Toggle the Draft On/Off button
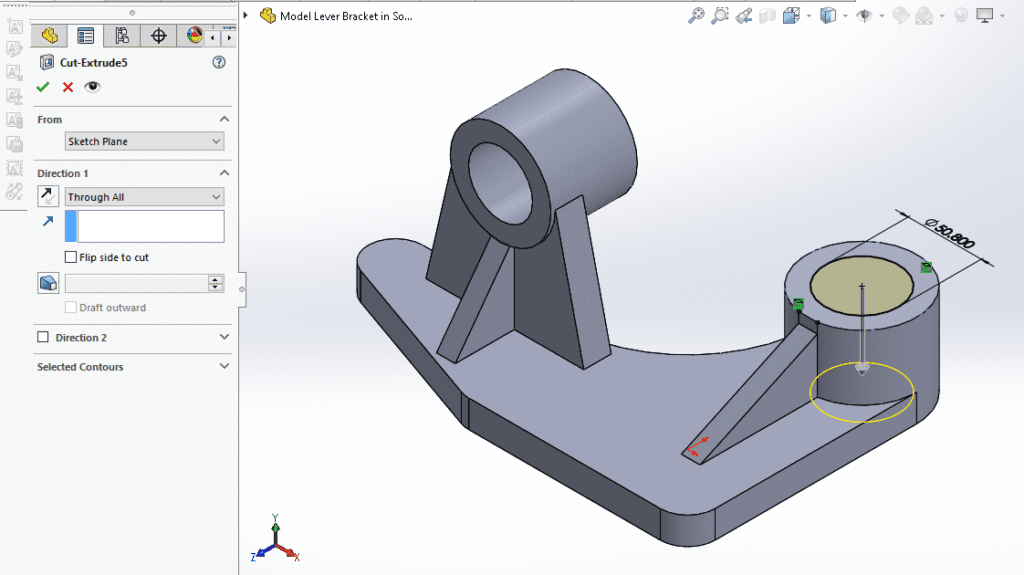This screenshot has height=575, width=1024. coord(48,283)
